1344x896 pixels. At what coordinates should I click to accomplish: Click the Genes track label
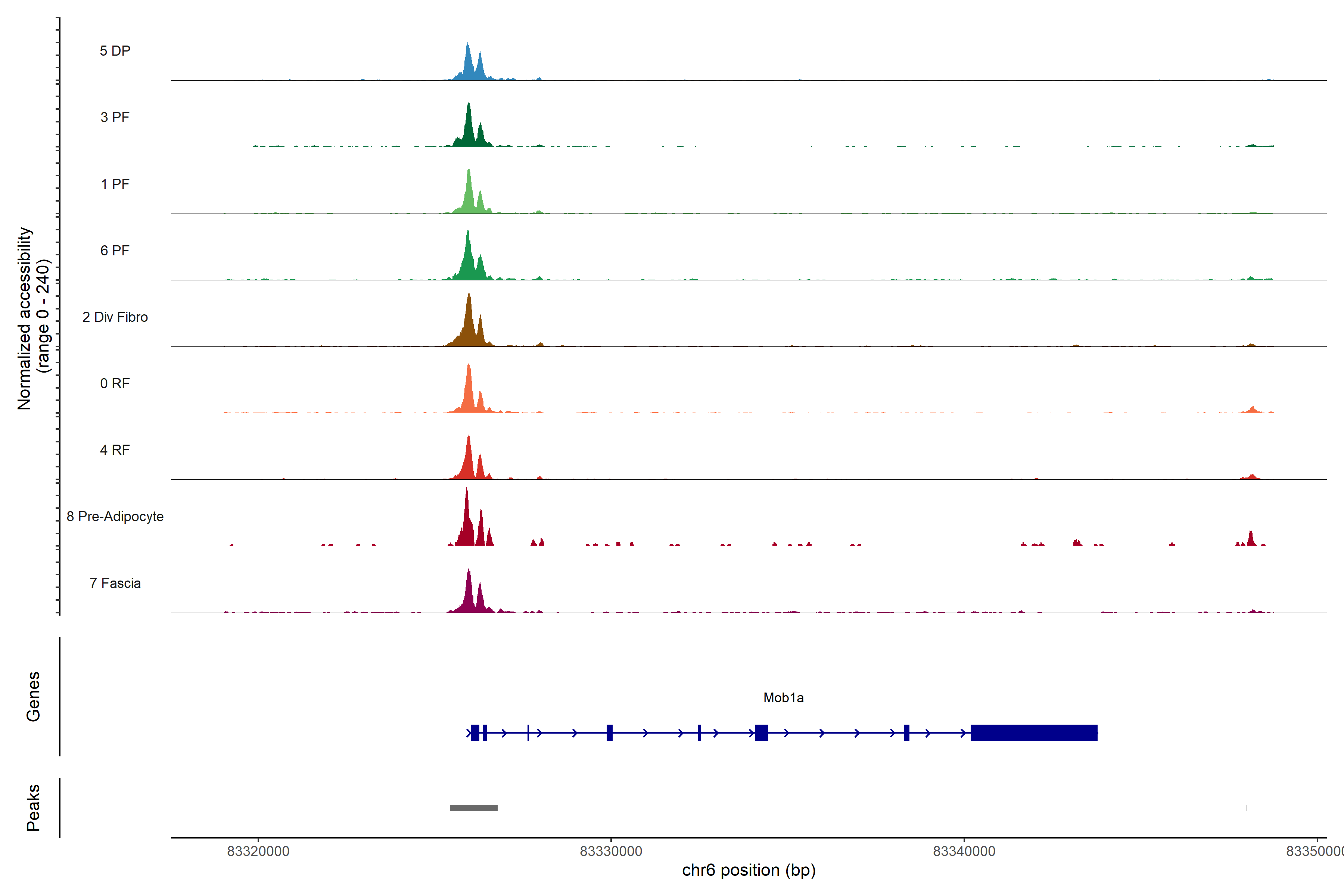(x=33, y=697)
